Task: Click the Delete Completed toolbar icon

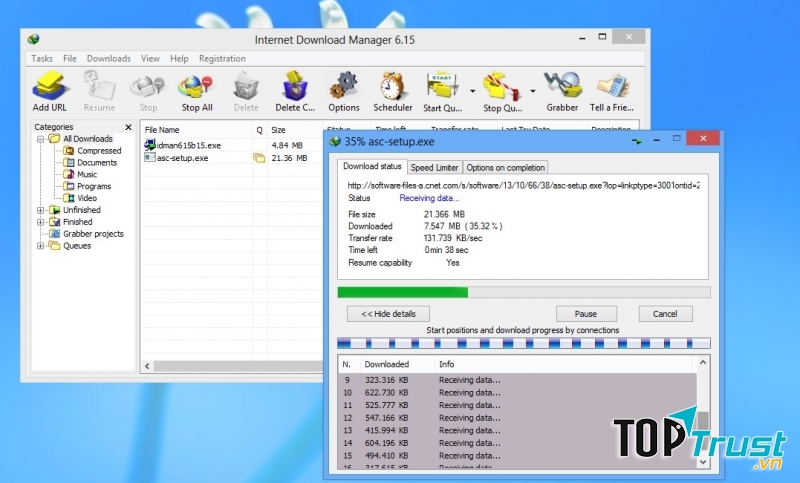Action: pyautogui.click(x=295, y=86)
